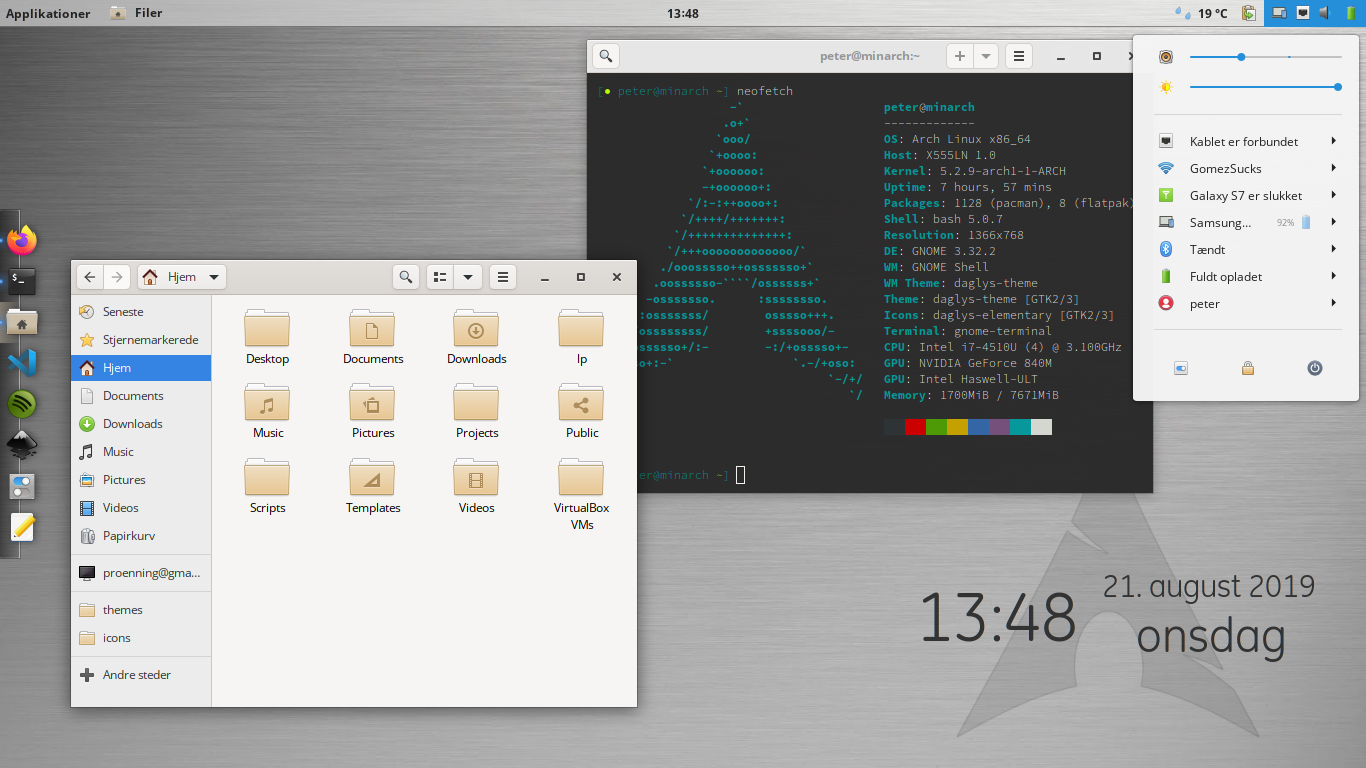Screen dimensions: 1366x768
Task: Open the terminal new-tab dropdown arrow
Action: point(986,56)
